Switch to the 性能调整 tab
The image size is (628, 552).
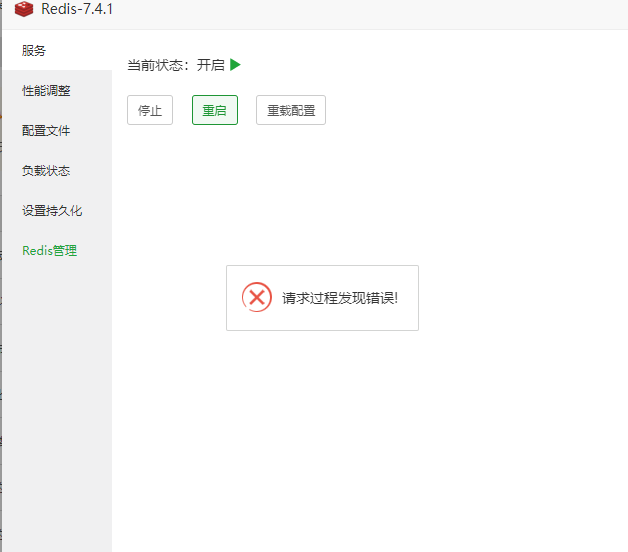(x=57, y=91)
